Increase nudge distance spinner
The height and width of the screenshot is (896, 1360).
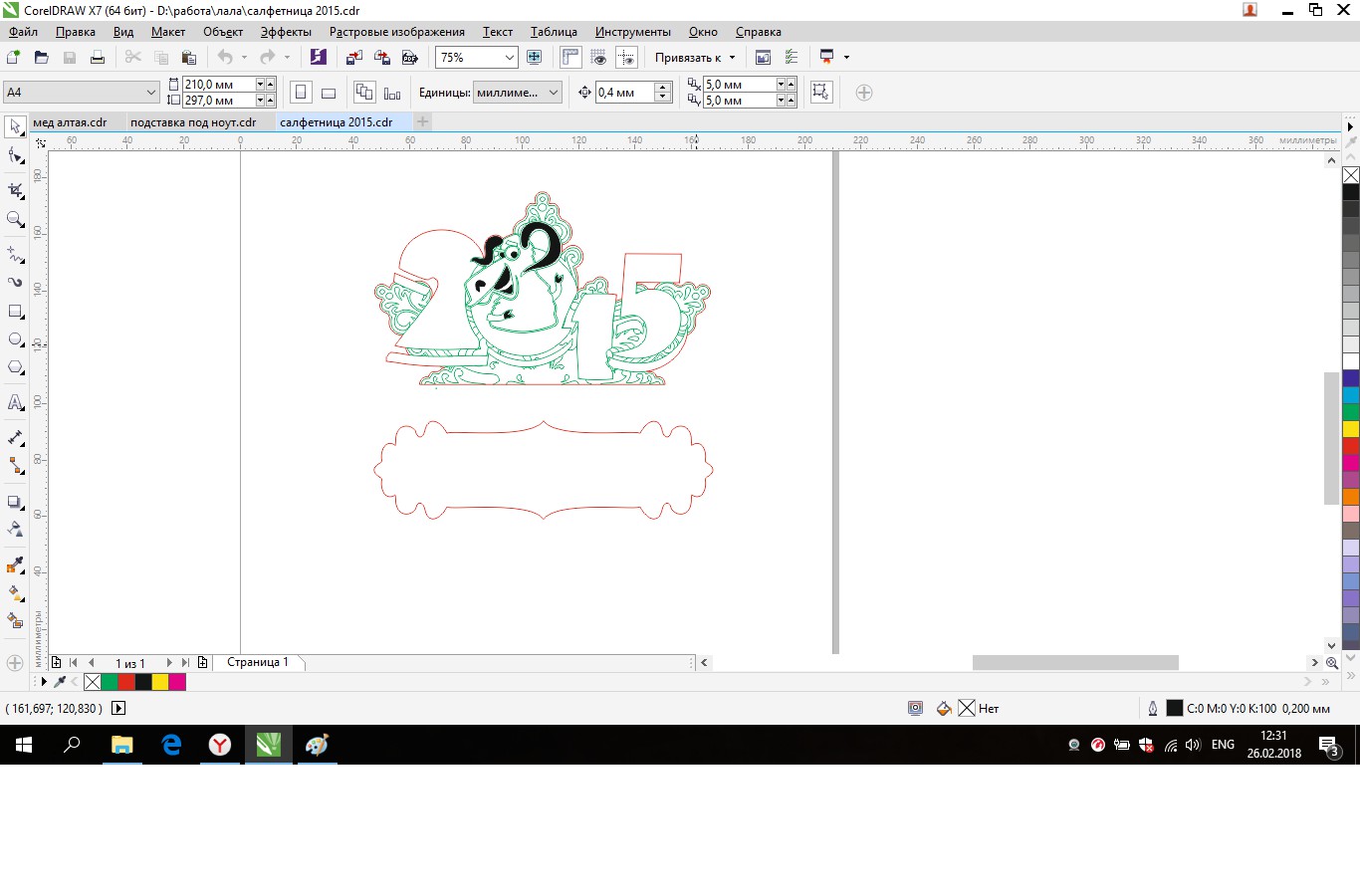(663, 88)
